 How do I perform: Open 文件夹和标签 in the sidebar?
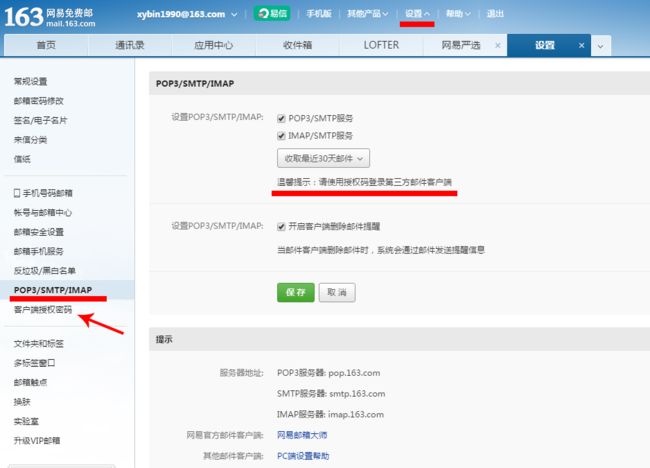pyautogui.click(x=39, y=344)
